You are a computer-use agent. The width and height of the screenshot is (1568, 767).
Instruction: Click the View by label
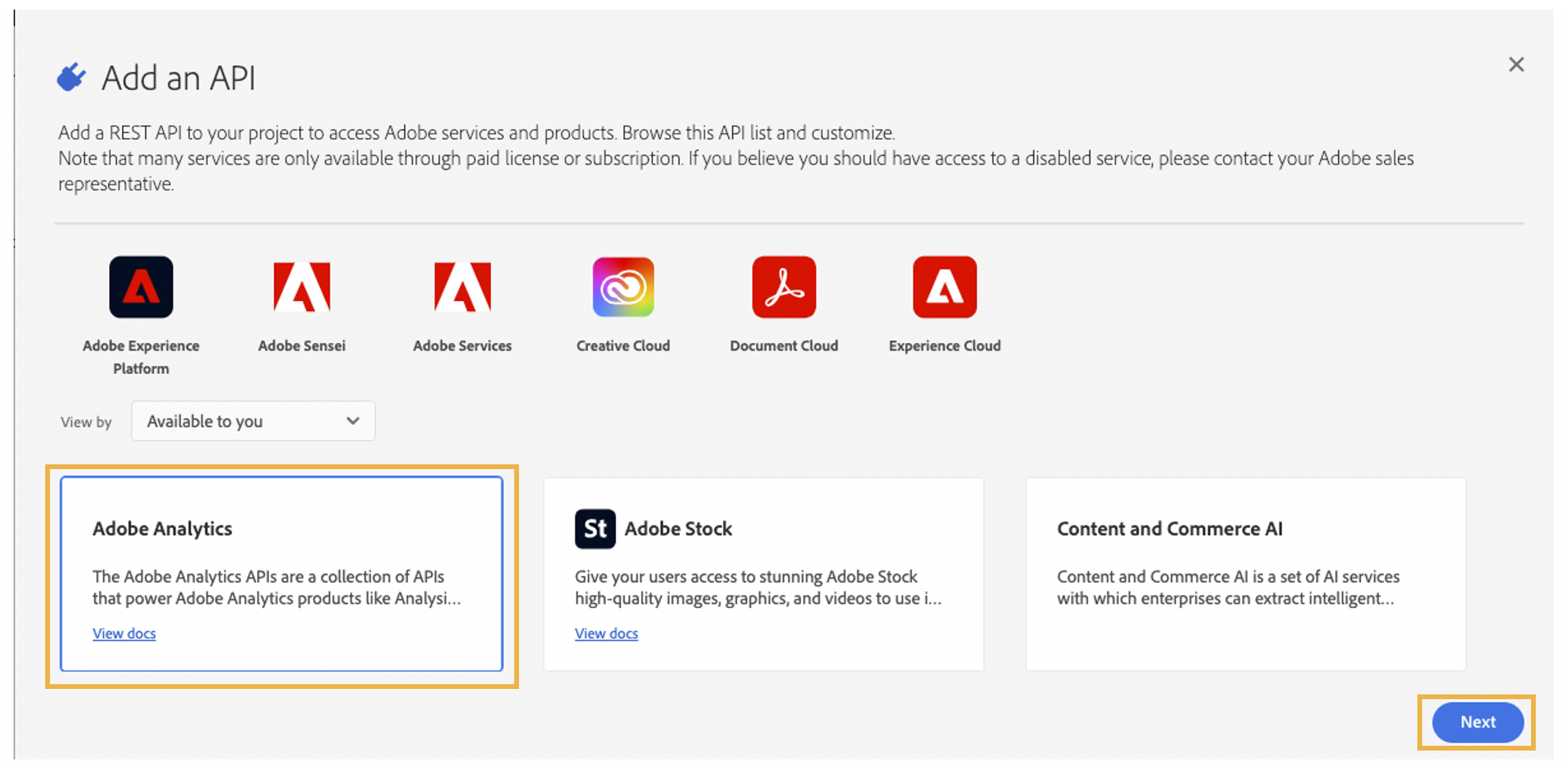86,422
